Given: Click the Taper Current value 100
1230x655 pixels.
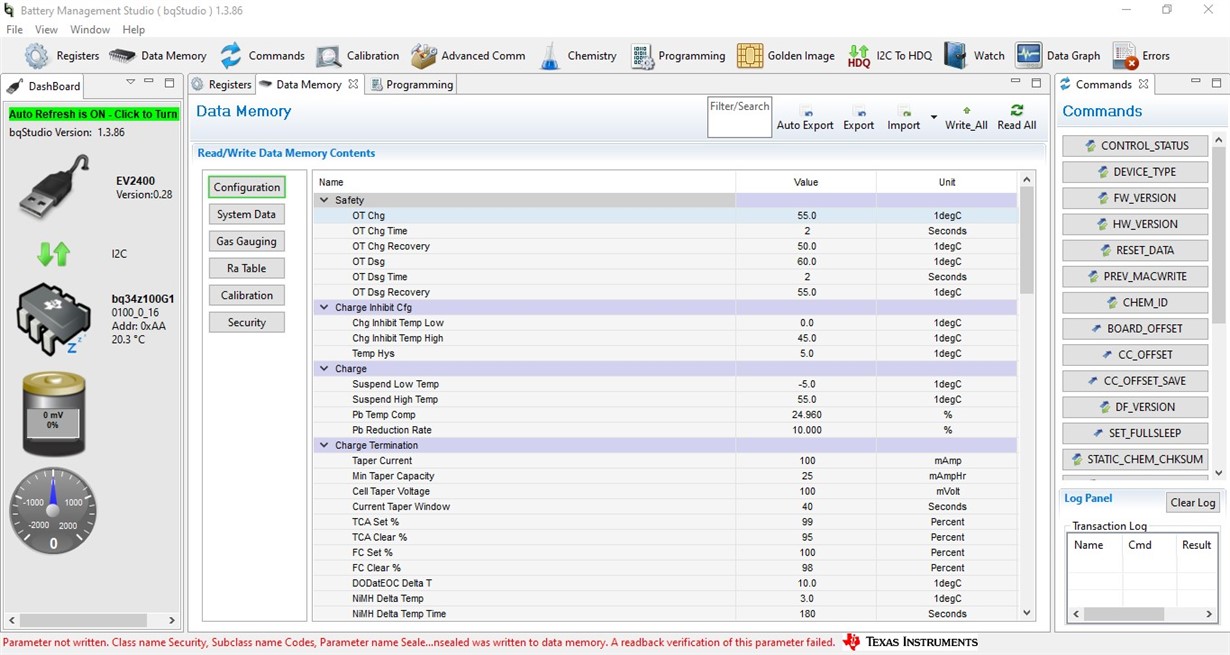Looking at the screenshot, I should coord(806,461).
